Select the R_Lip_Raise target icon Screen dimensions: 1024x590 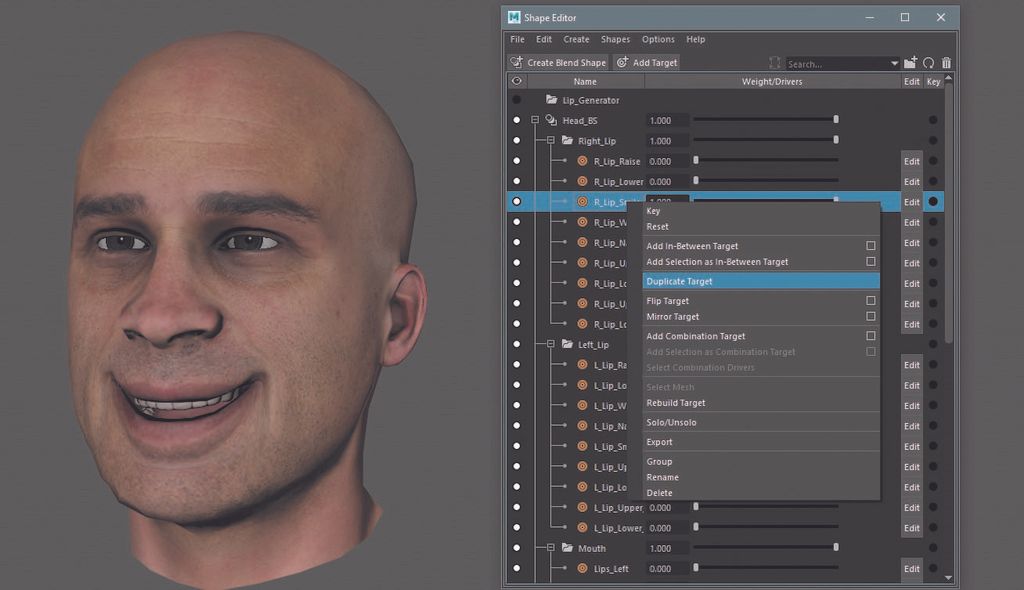pyautogui.click(x=581, y=161)
